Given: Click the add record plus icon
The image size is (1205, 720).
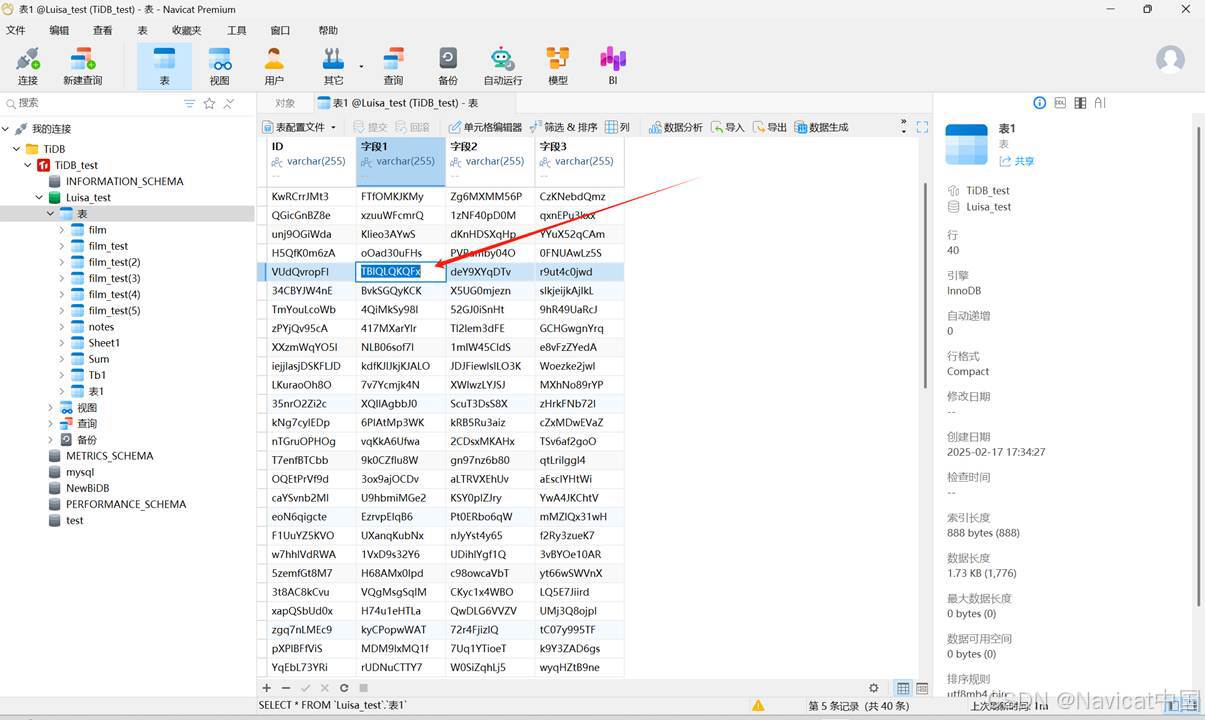Looking at the screenshot, I should tap(266, 688).
